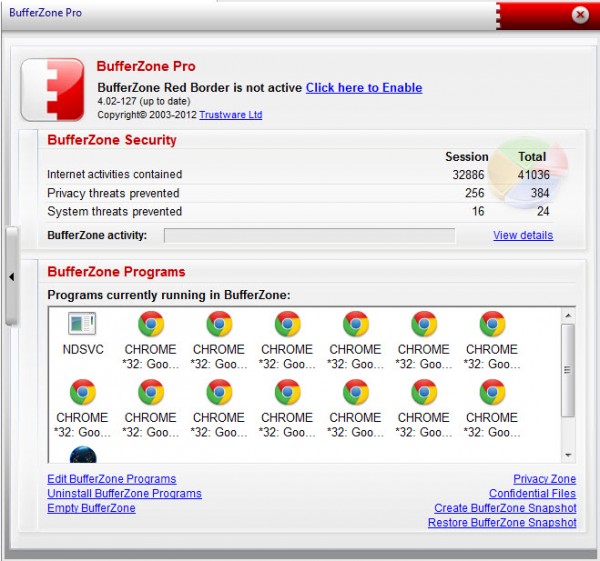
Task: Click Create BufferZone Snapshot link
Action: click(505, 508)
